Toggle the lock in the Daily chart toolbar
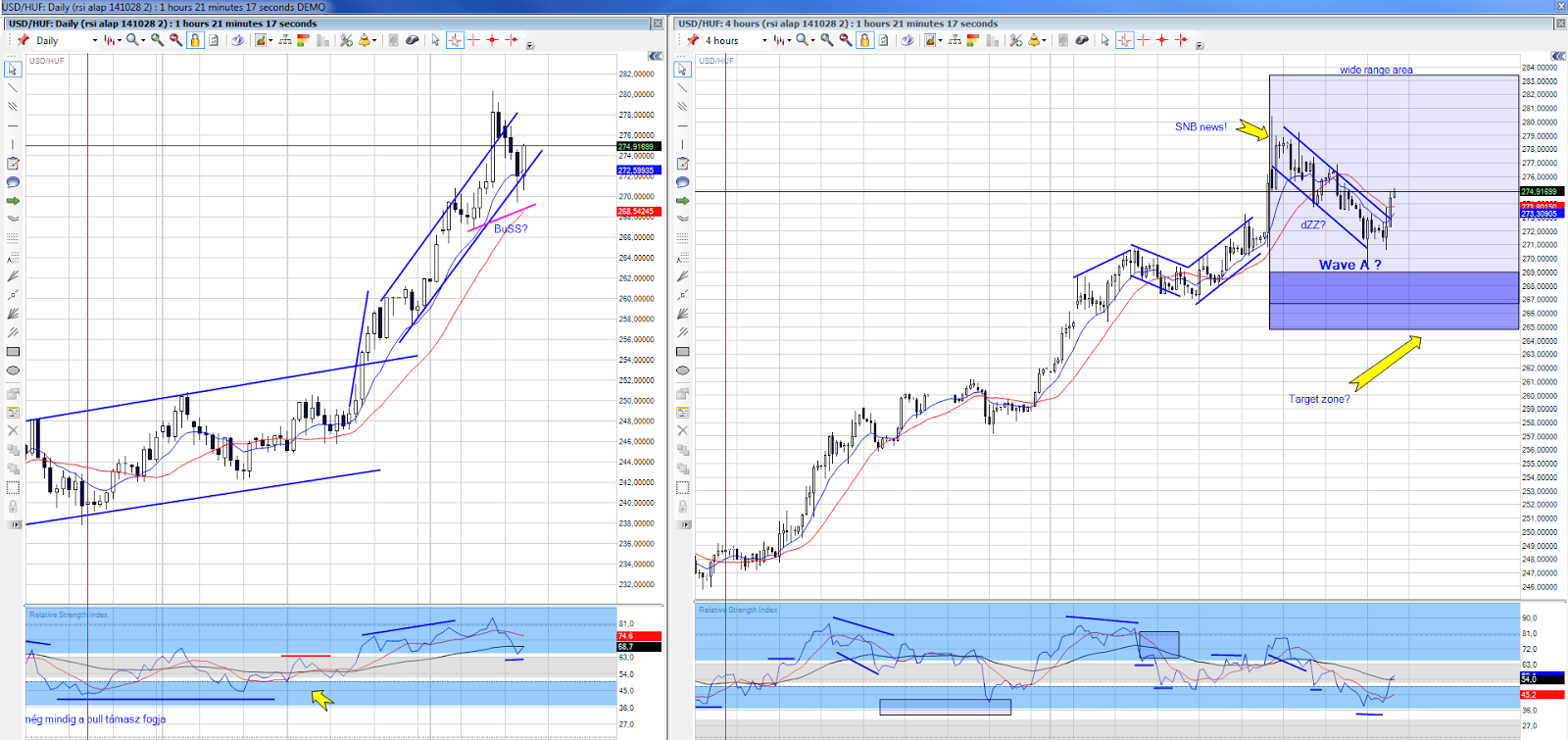Image resolution: width=1568 pixels, height=740 pixels. coord(195,40)
